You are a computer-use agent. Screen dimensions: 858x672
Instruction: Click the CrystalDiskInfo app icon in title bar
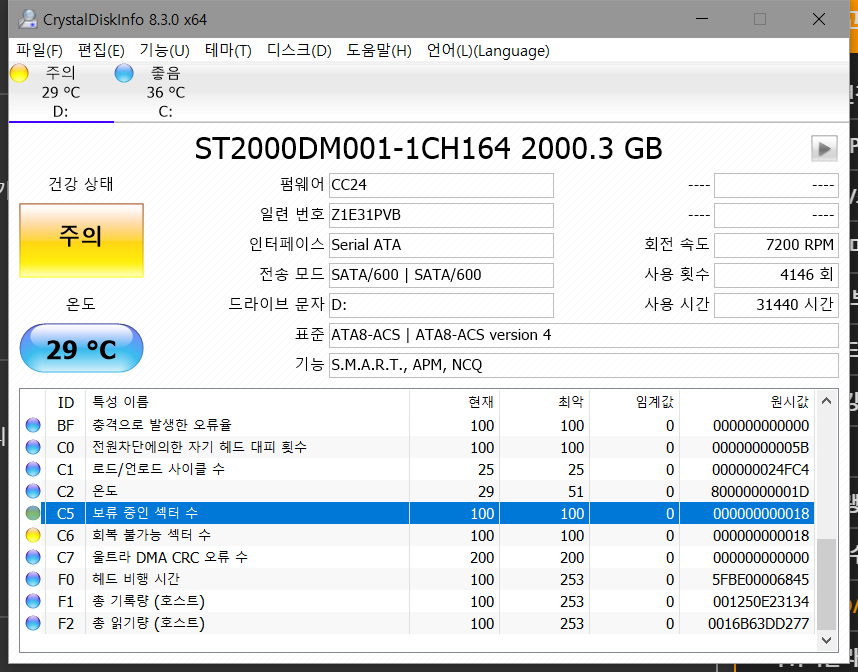[x=27, y=19]
